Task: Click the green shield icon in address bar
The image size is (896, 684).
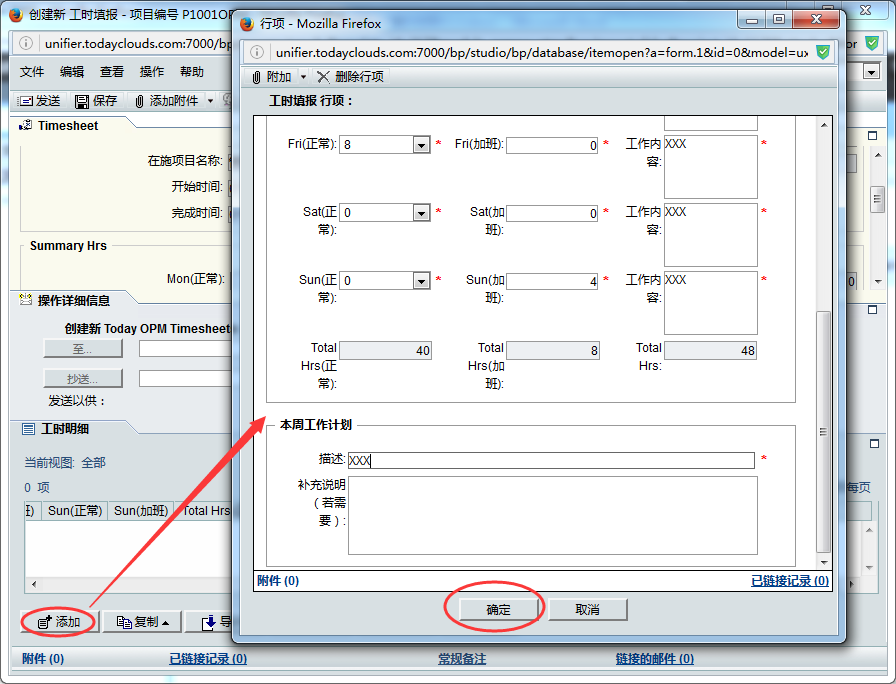Action: tap(822, 51)
